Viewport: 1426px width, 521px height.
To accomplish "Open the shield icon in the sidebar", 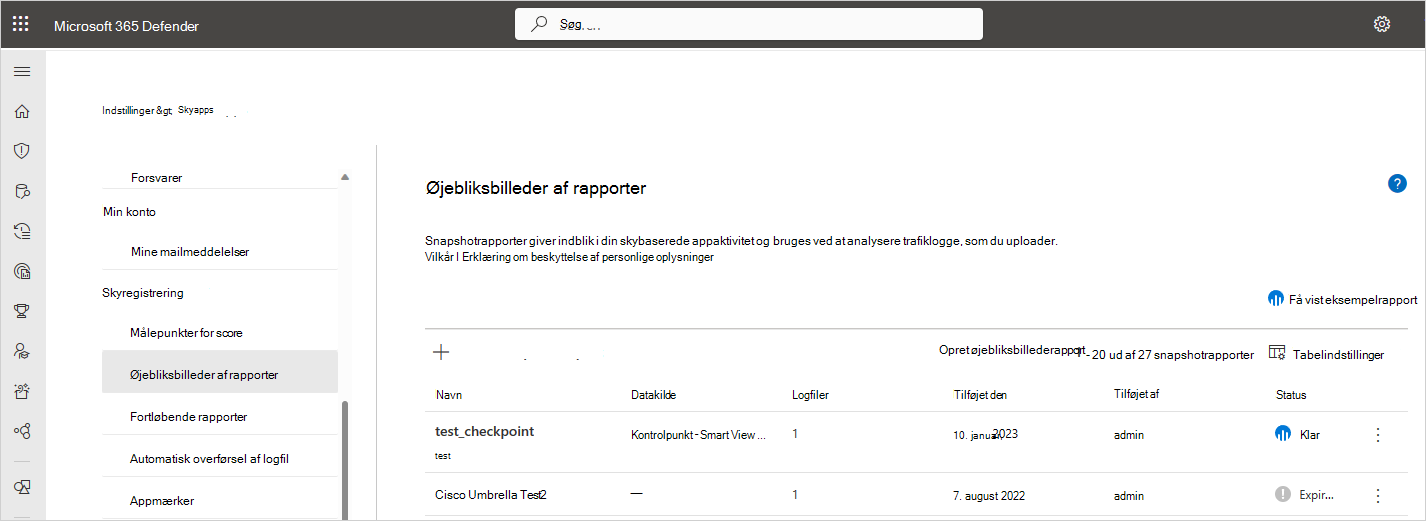I will [21, 151].
